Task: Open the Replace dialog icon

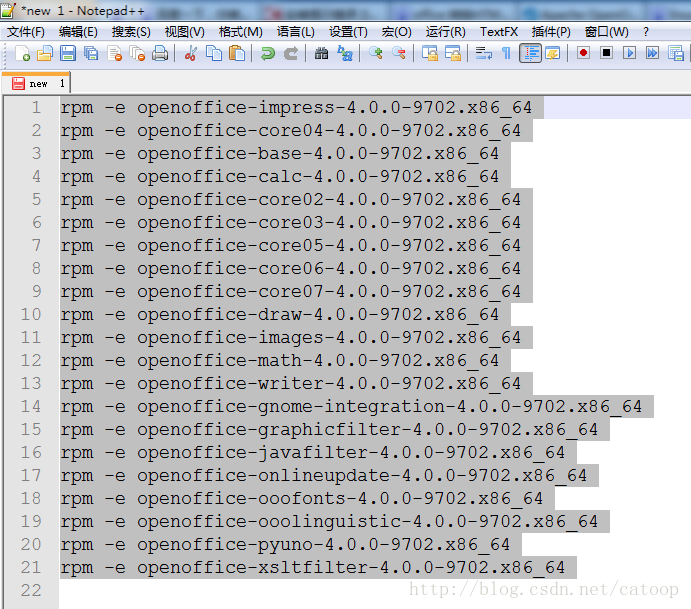Action: coord(345,53)
